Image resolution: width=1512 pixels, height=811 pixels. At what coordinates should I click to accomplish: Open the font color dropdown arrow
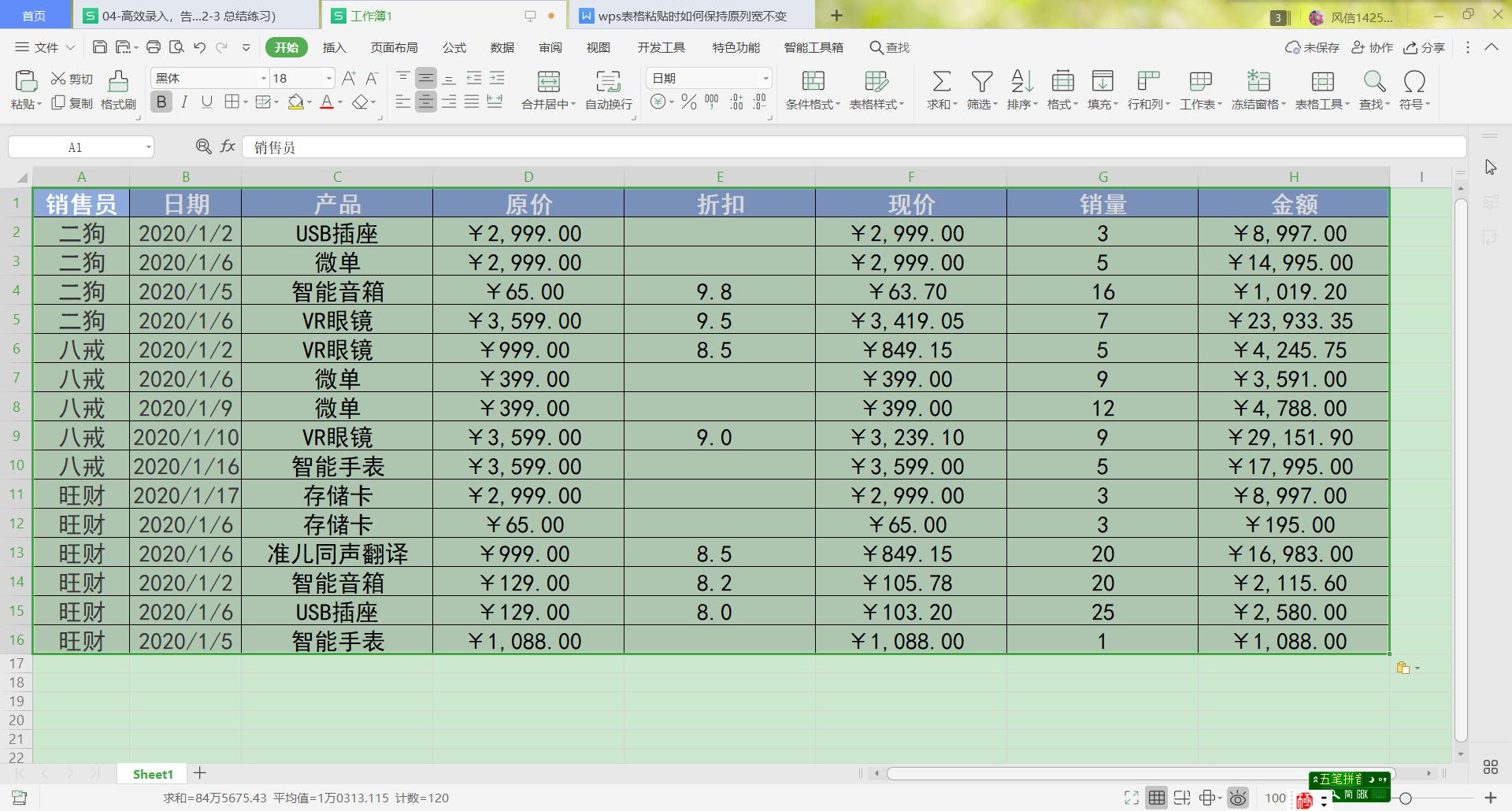[340, 102]
